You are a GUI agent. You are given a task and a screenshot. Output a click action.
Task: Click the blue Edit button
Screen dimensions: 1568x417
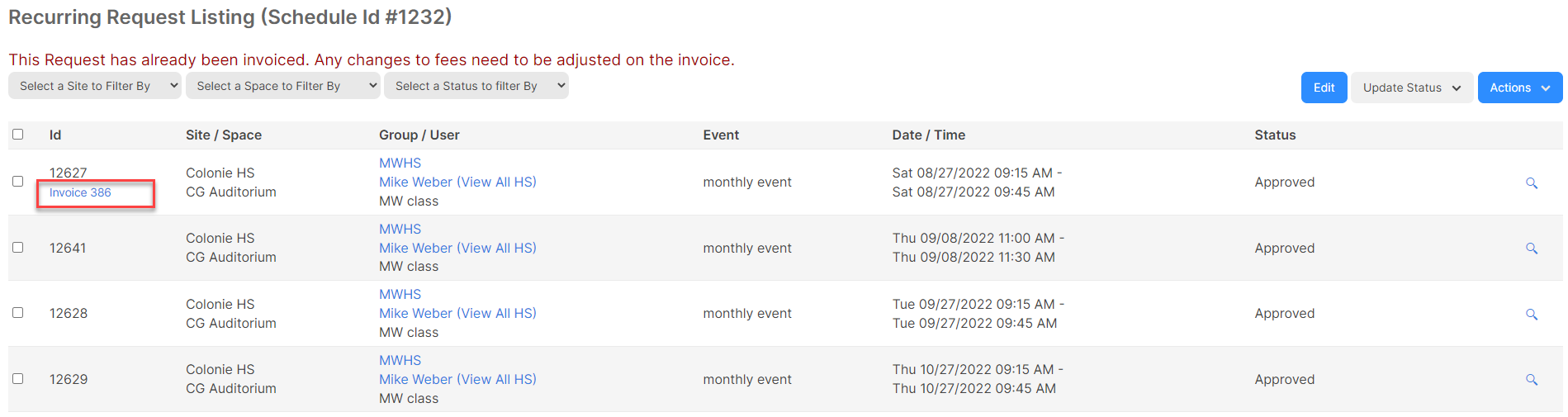click(x=1324, y=88)
